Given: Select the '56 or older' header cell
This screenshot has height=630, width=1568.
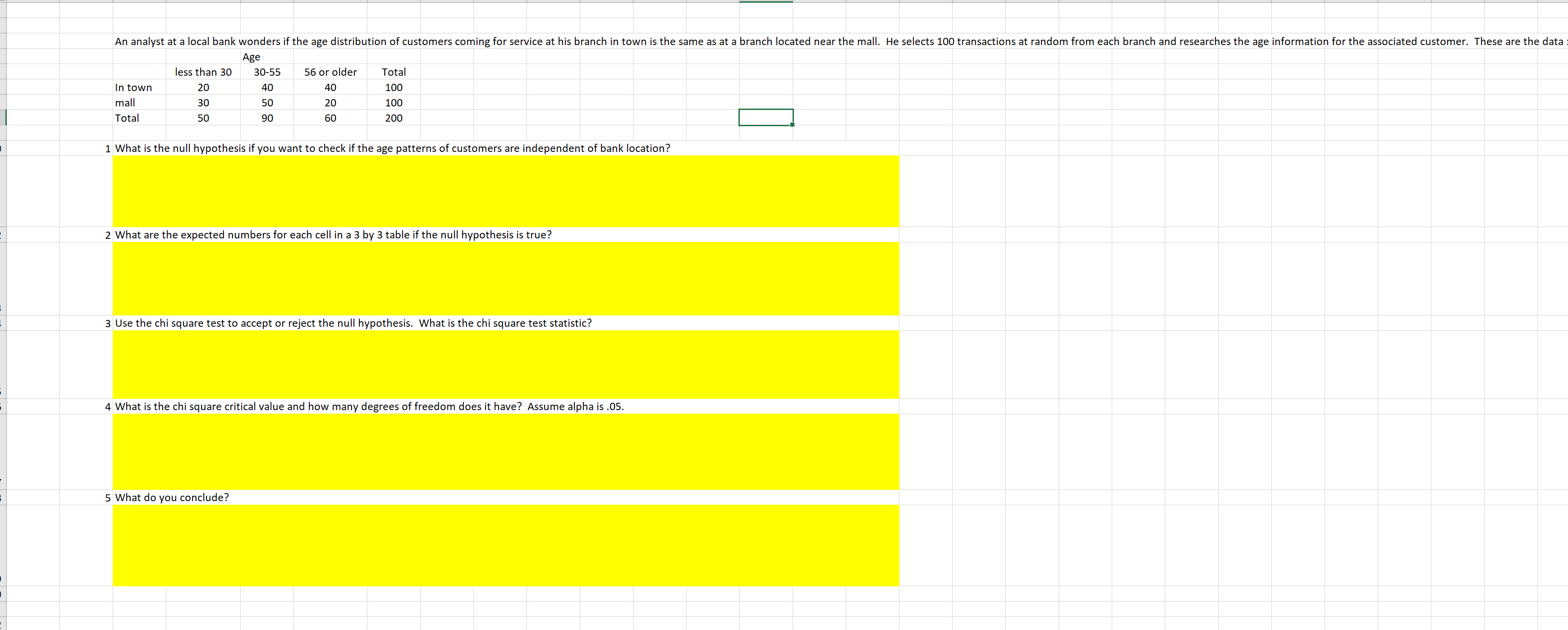Looking at the screenshot, I should click(330, 72).
